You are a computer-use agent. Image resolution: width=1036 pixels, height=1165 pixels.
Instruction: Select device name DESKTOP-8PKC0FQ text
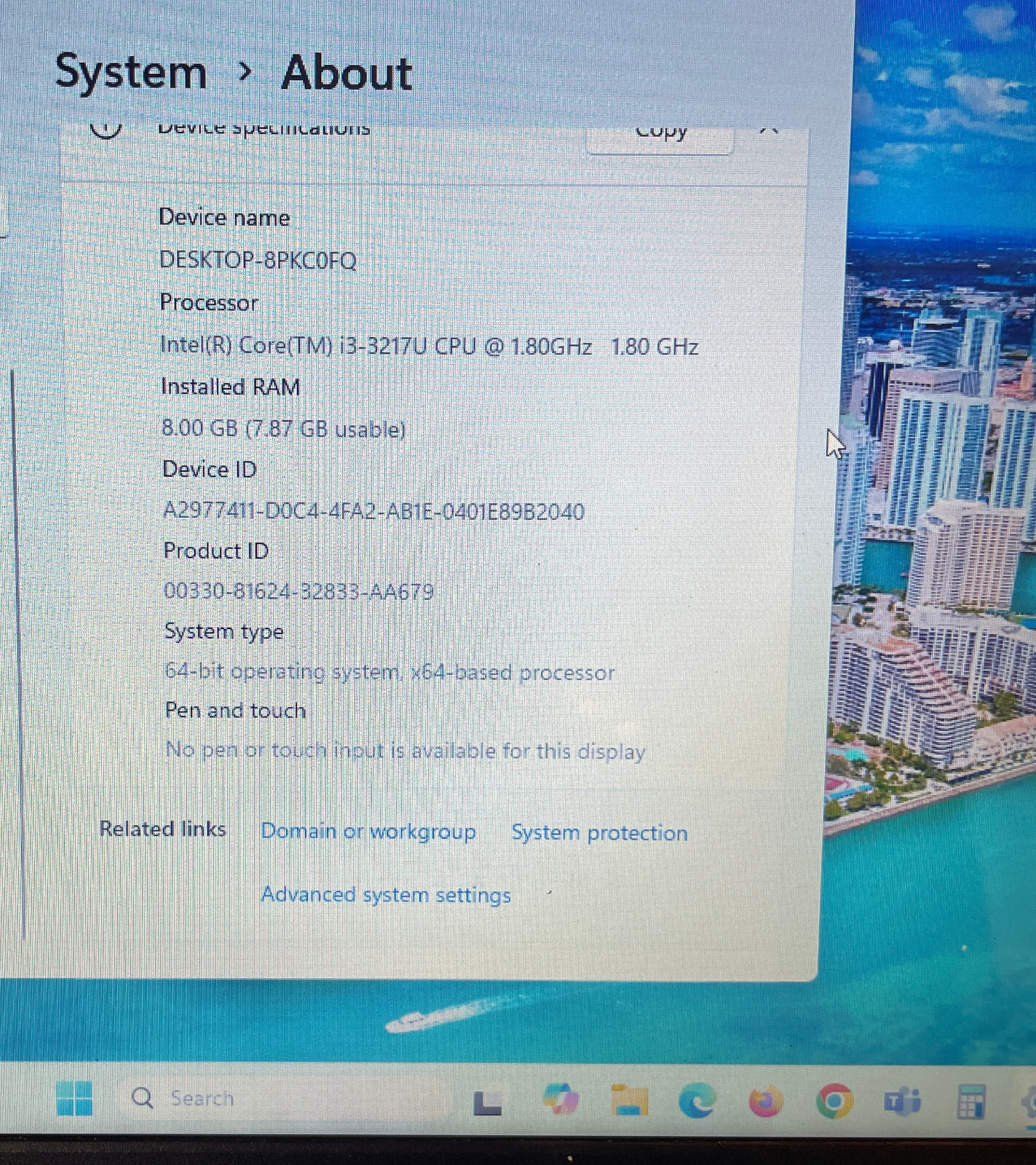[258, 260]
